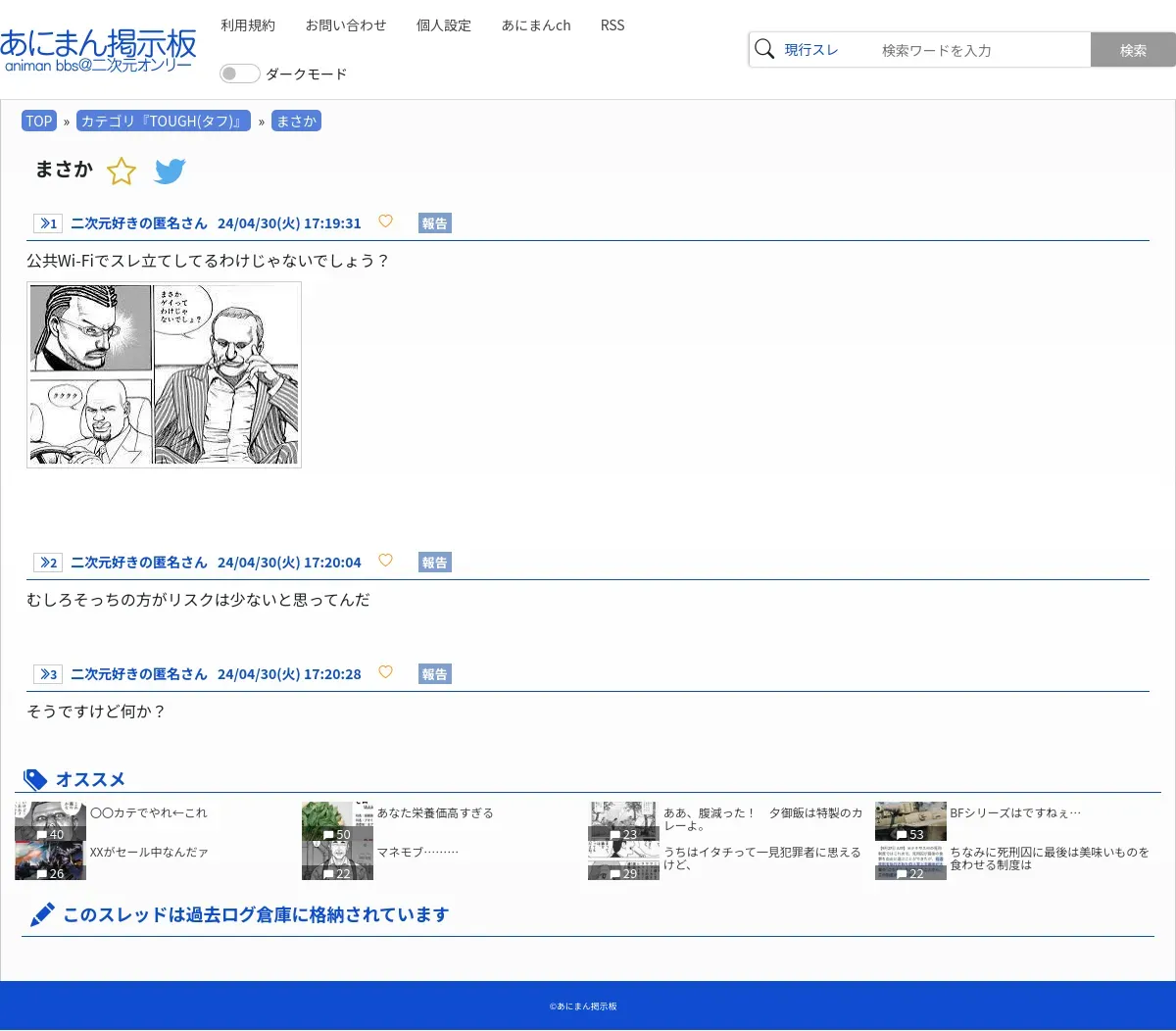Open the 現行スレ search scope selector

pyautogui.click(x=811, y=50)
